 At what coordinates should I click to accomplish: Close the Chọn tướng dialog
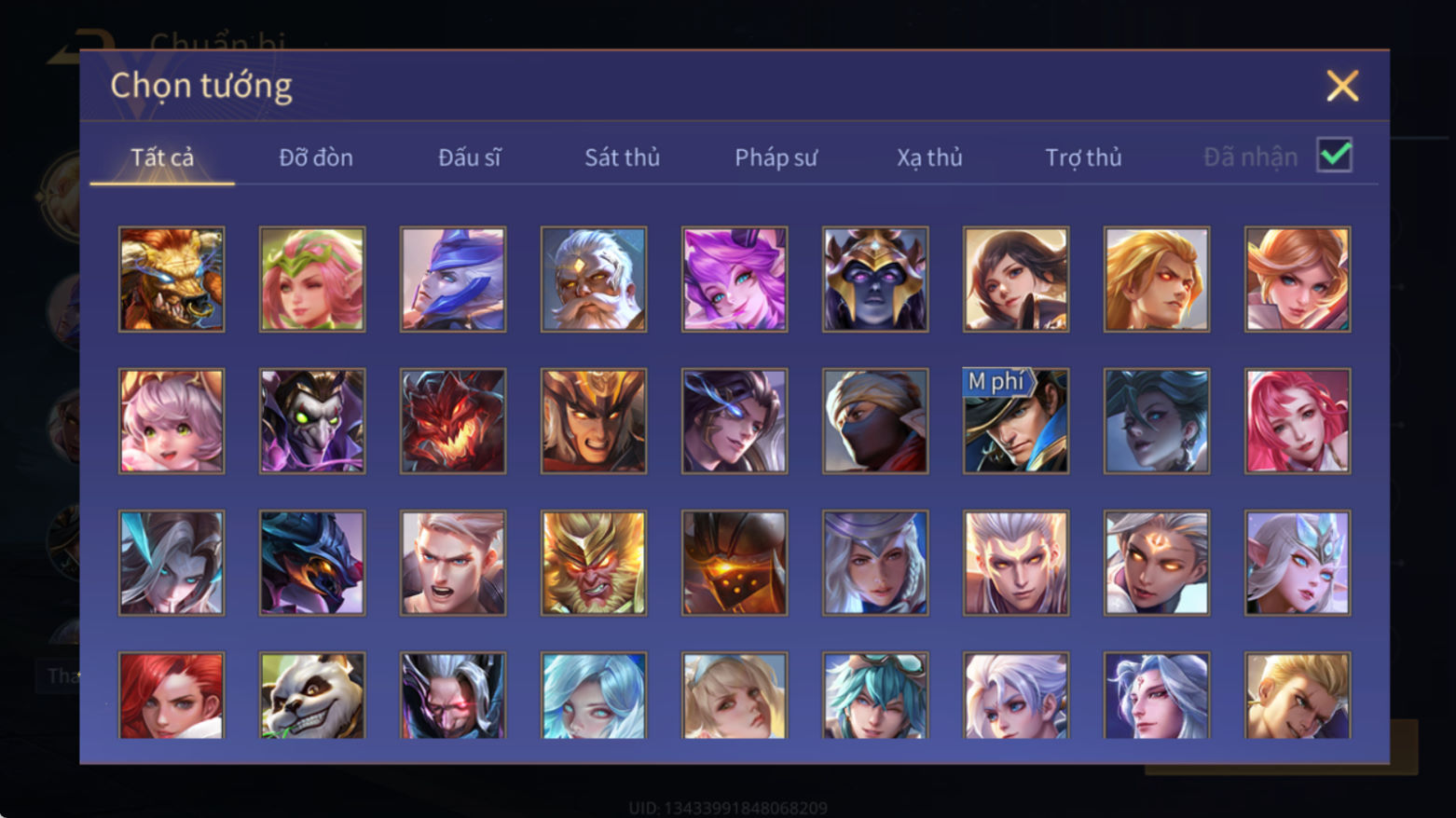[x=1342, y=86]
